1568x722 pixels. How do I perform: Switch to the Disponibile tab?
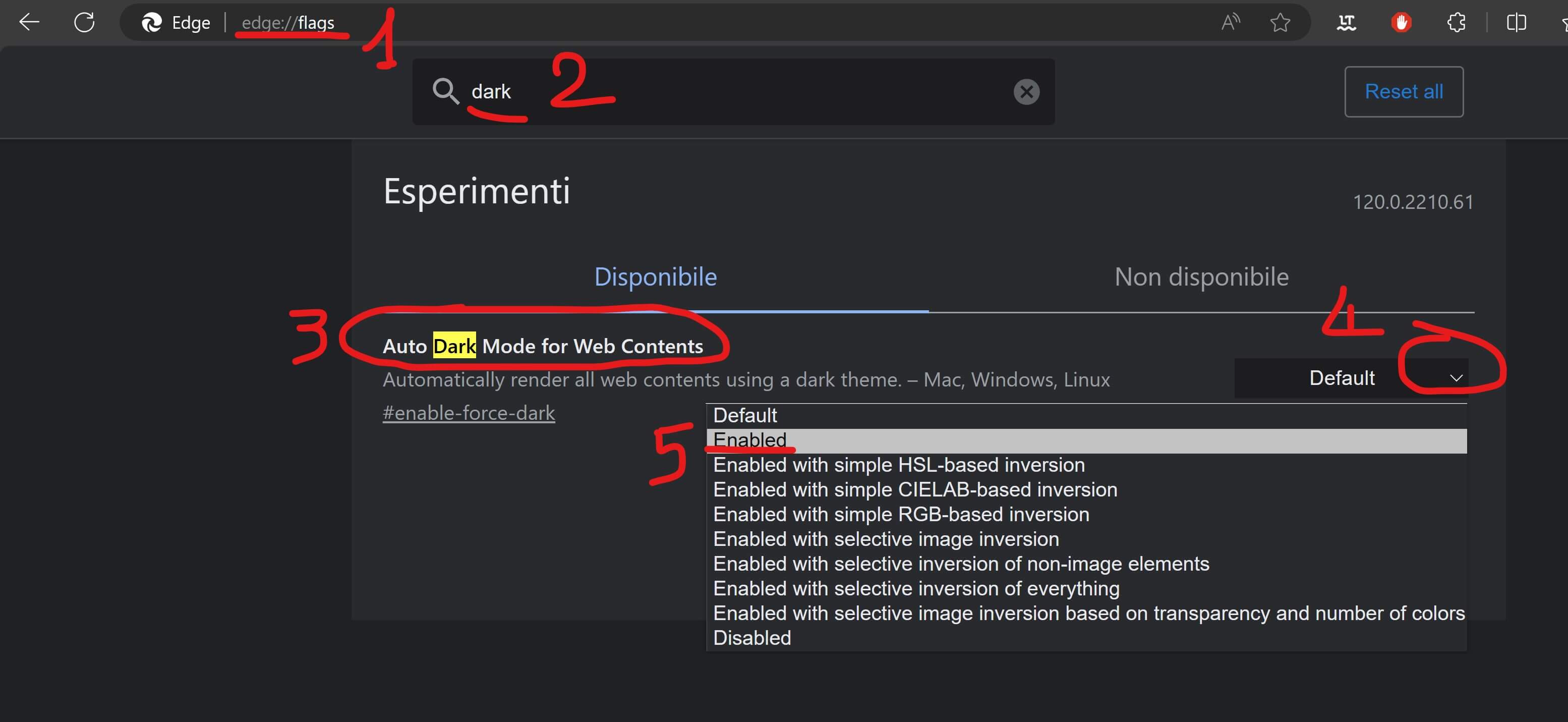coord(655,277)
